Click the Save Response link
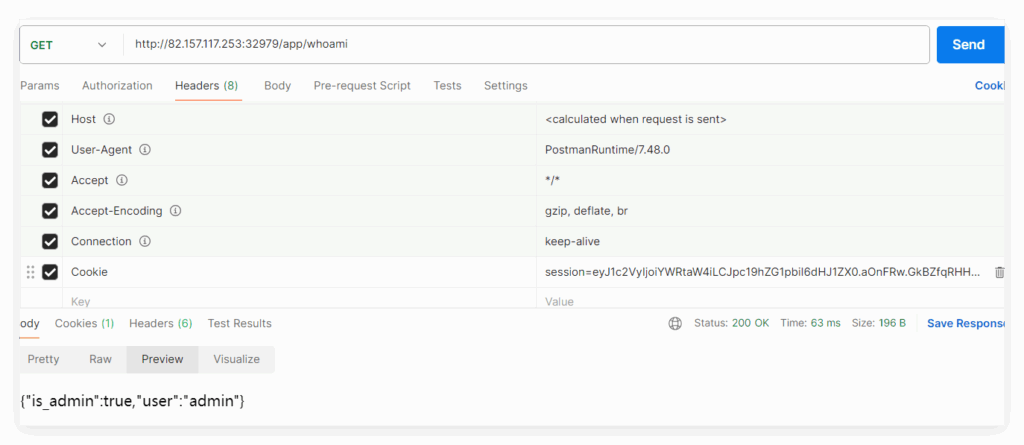 point(965,324)
